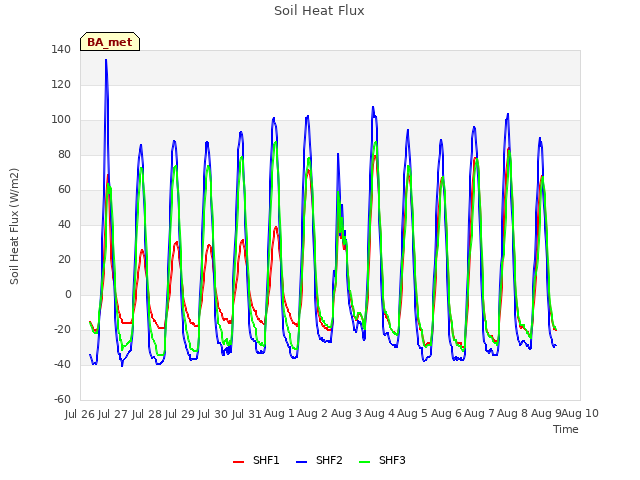This screenshot has height=480, width=640.
Task: Click the SHF1 peak near 39 on Aug 1
Action: 276,227
